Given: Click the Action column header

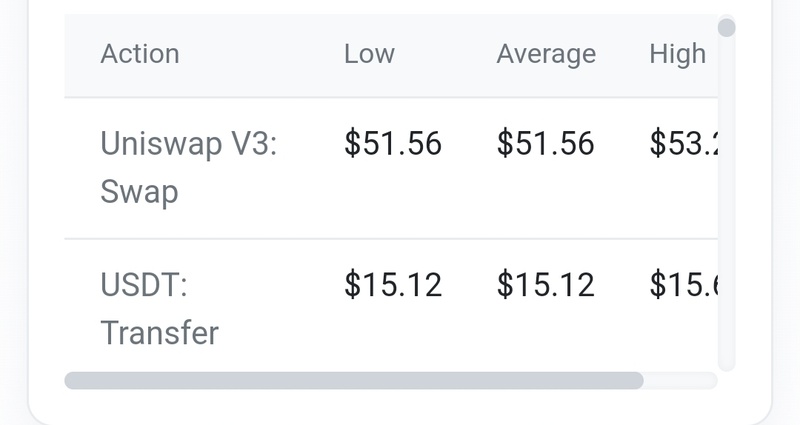Looking at the screenshot, I should tap(140, 54).
